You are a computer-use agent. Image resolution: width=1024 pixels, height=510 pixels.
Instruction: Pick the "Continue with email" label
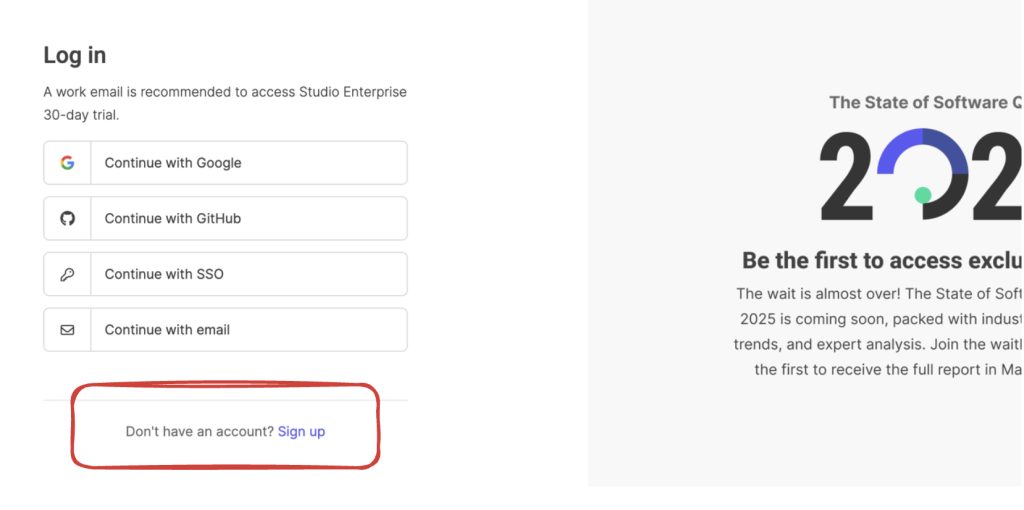[167, 330]
